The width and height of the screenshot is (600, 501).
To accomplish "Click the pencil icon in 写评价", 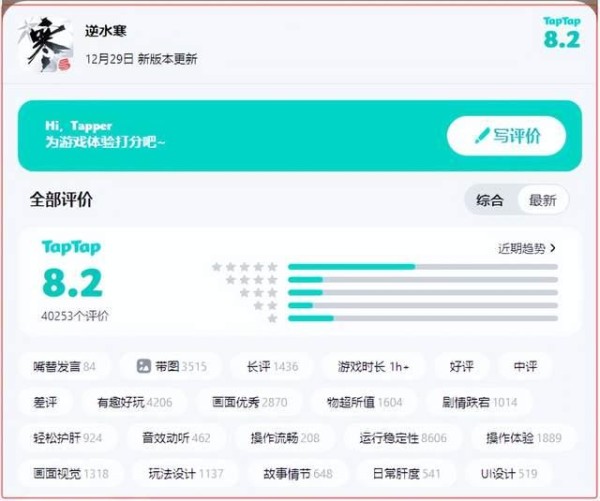I will pos(482,136).
